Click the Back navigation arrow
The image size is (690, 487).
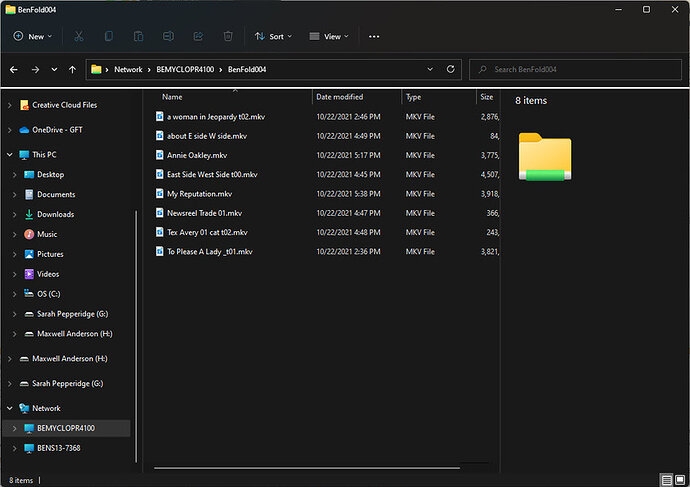pyautogui.click(x=14, y=70)
